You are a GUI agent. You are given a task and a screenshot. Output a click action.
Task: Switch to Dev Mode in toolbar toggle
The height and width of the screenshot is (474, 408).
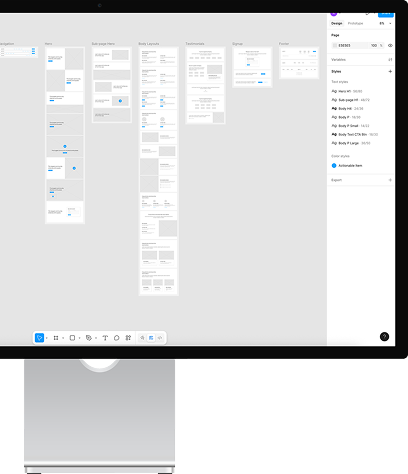(x=160, y=338)
